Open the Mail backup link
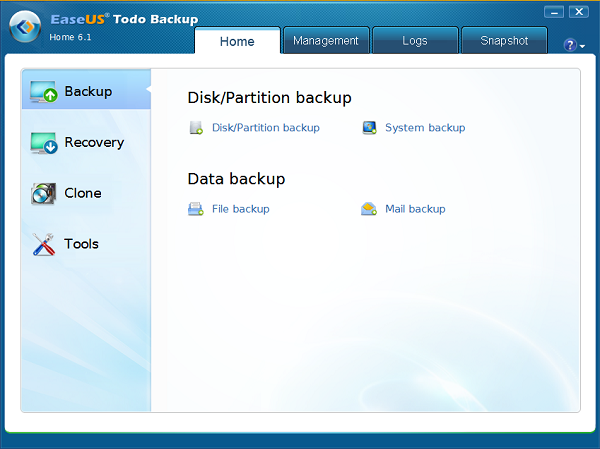Screen dimensions: 600x449 tap(415, 209)
